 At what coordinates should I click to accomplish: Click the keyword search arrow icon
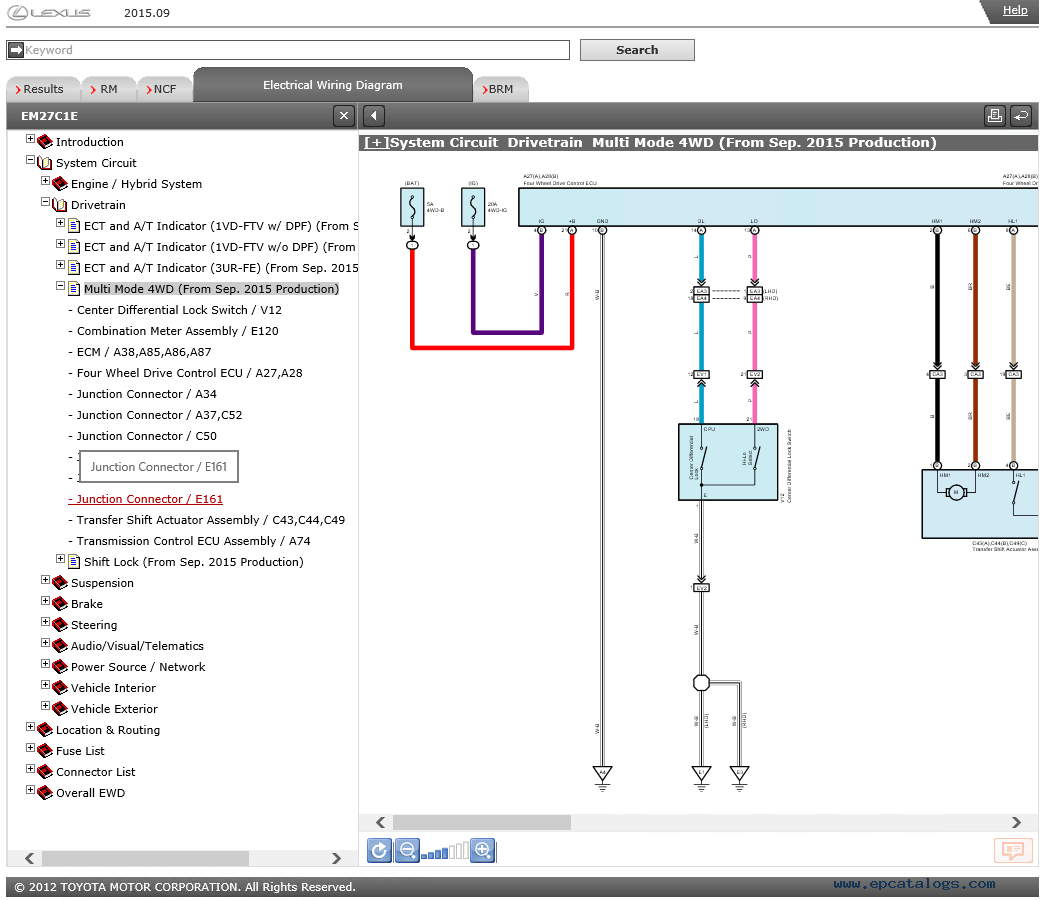16,50
